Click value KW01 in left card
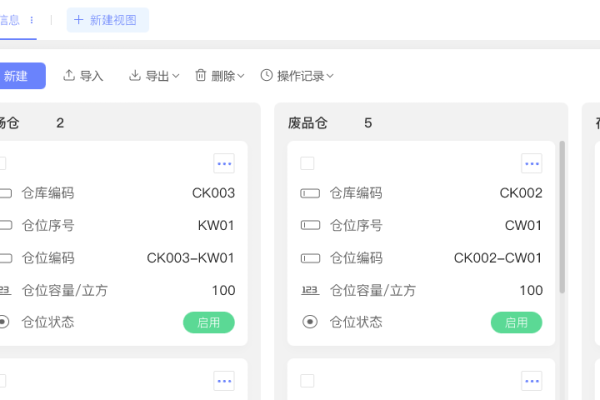 (x=216, y=225)
